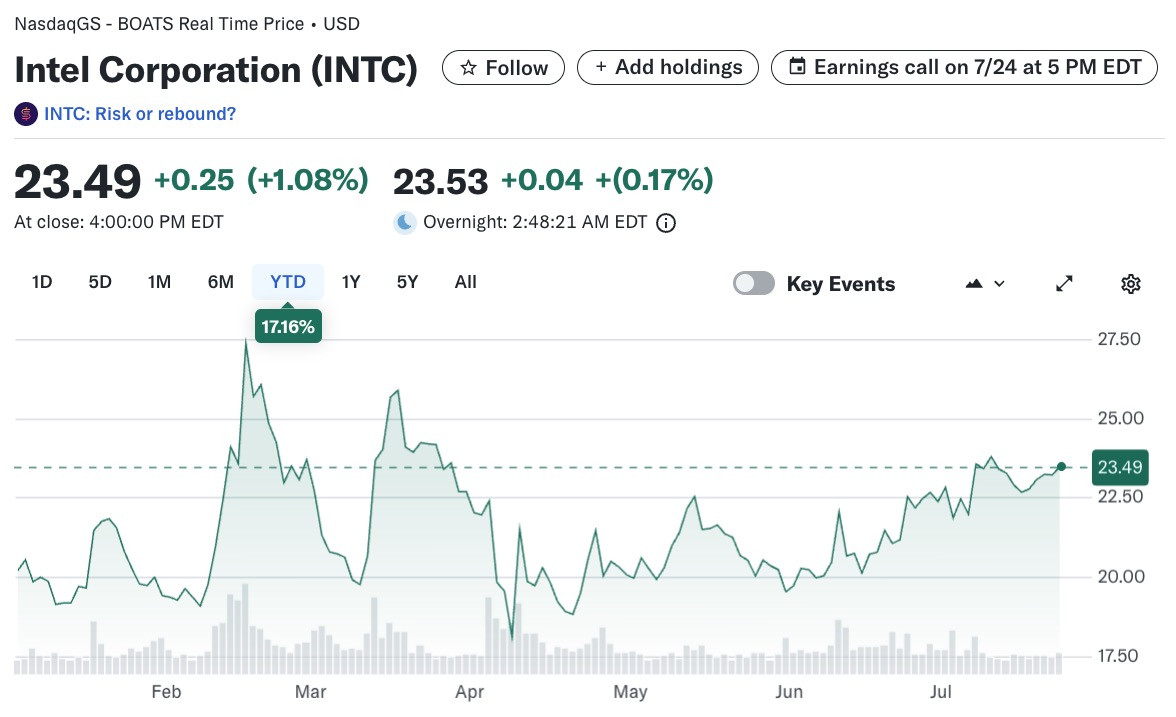The image size is (1176, 717).
Task: Select the 5D chart range
Action: [100, 282]
